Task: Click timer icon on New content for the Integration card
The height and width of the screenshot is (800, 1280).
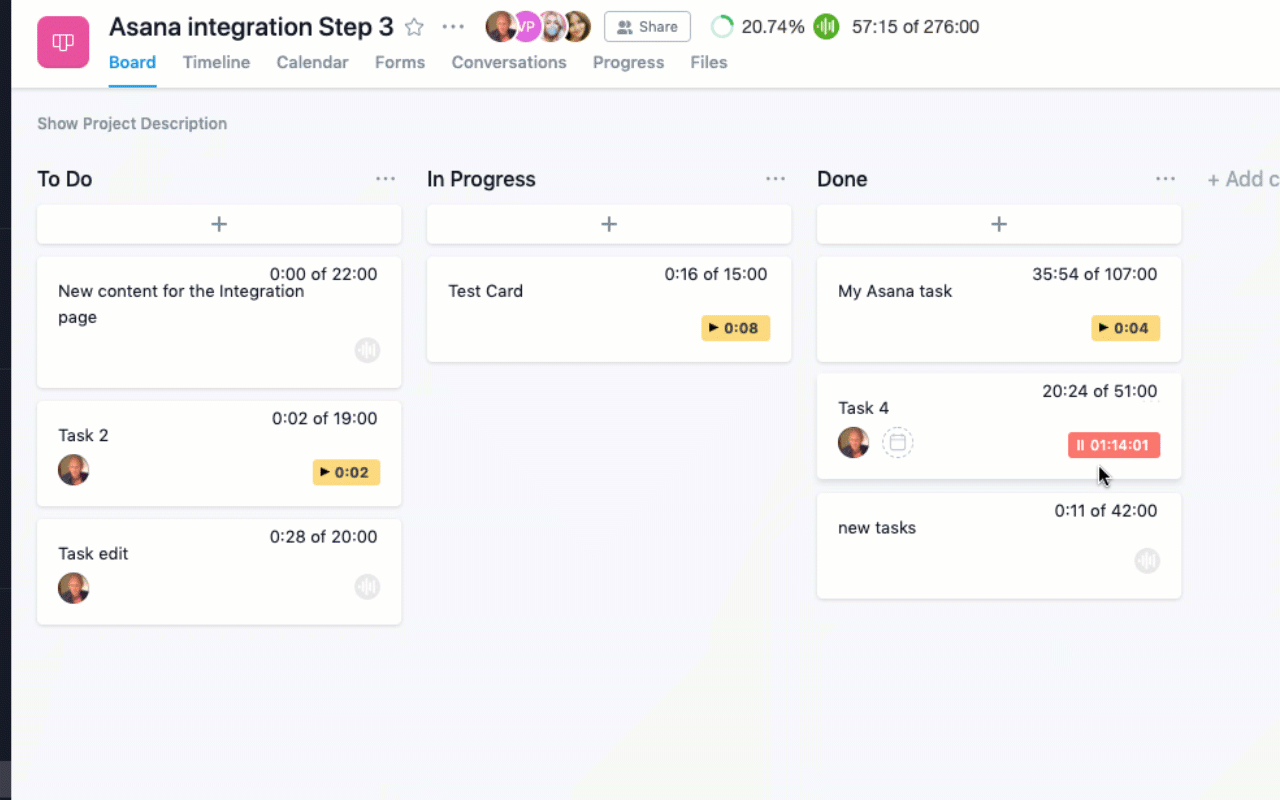Action: 367,350
